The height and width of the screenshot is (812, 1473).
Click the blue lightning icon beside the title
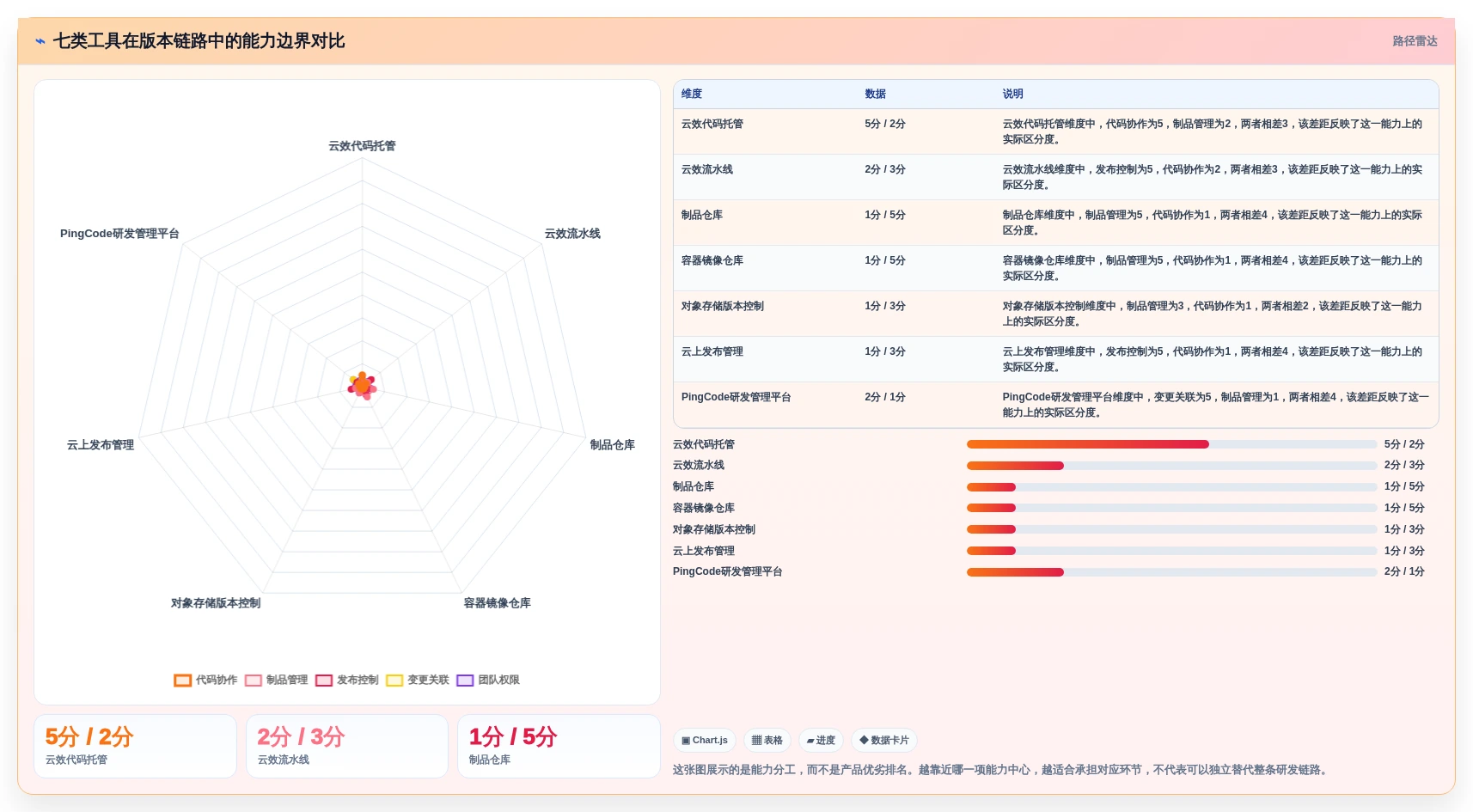click(x=40, y=41)
